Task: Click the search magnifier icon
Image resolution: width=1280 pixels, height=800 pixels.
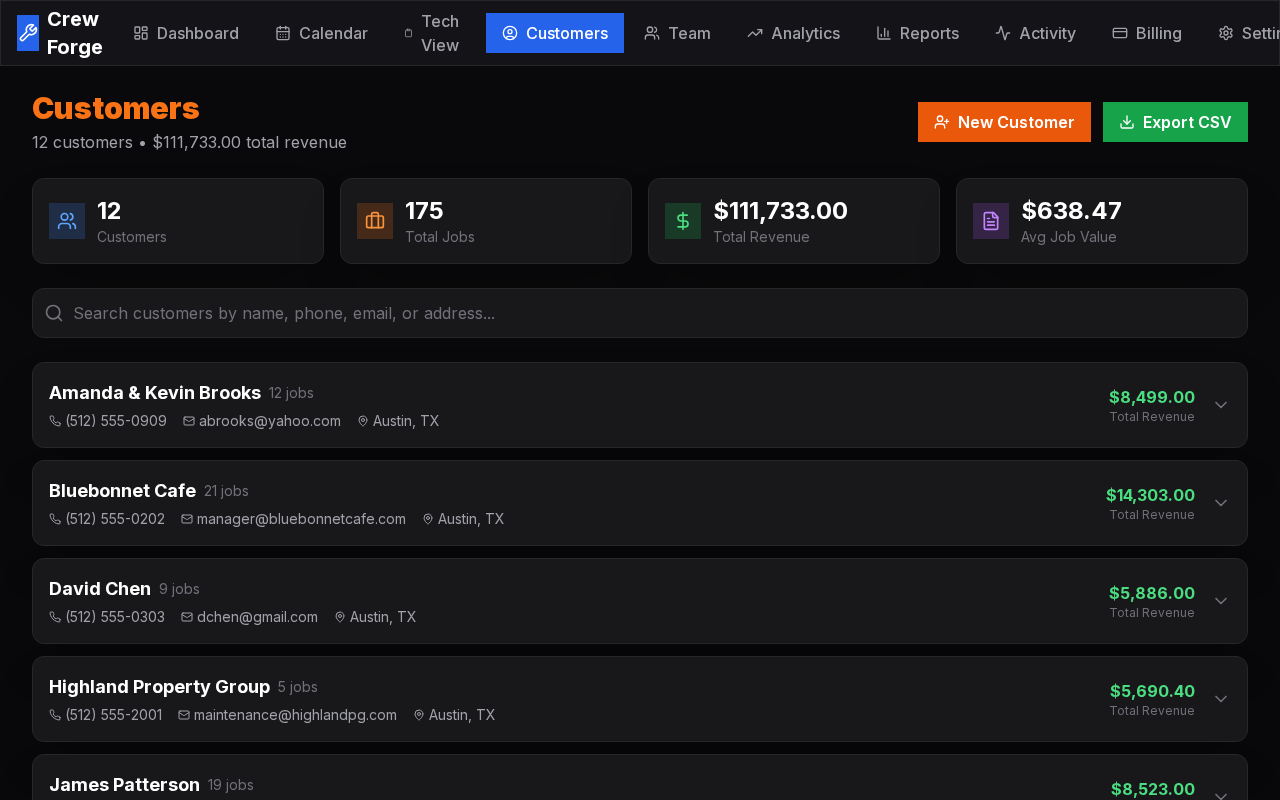Action: (54, 313)
